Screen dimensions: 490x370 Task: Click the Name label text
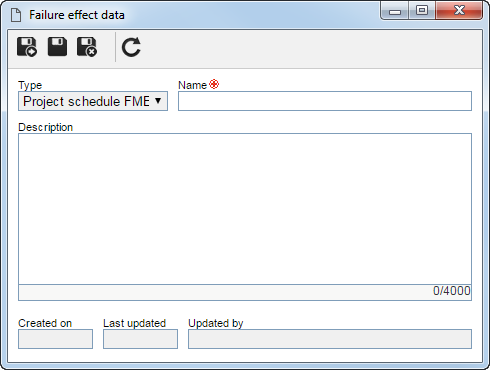pos(192,85)
